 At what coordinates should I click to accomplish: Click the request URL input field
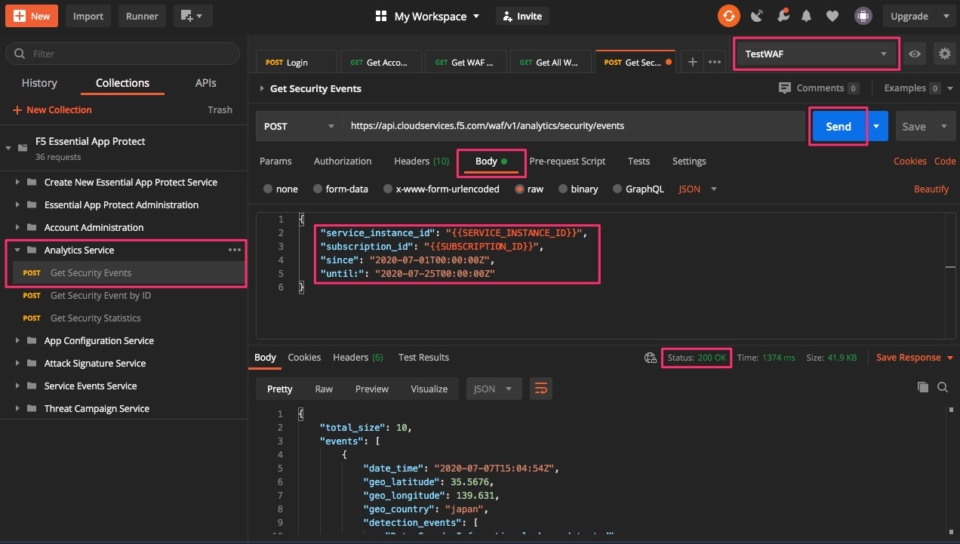click(x=574, y=126)
